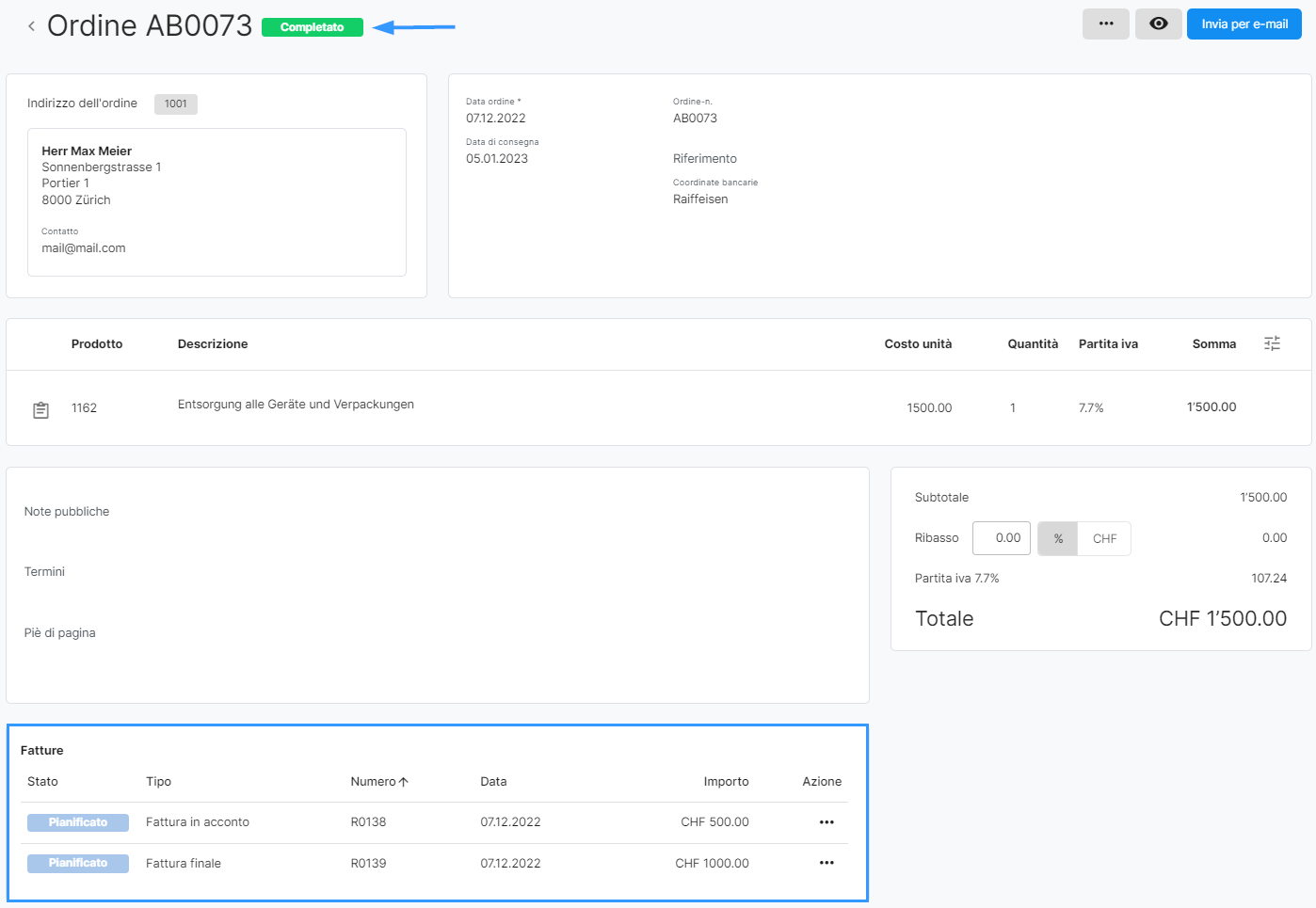The width and height of the screenshot is (1316, 908).
Task: Select the Herr Max Meier address card
Action: tap(217, 202)
